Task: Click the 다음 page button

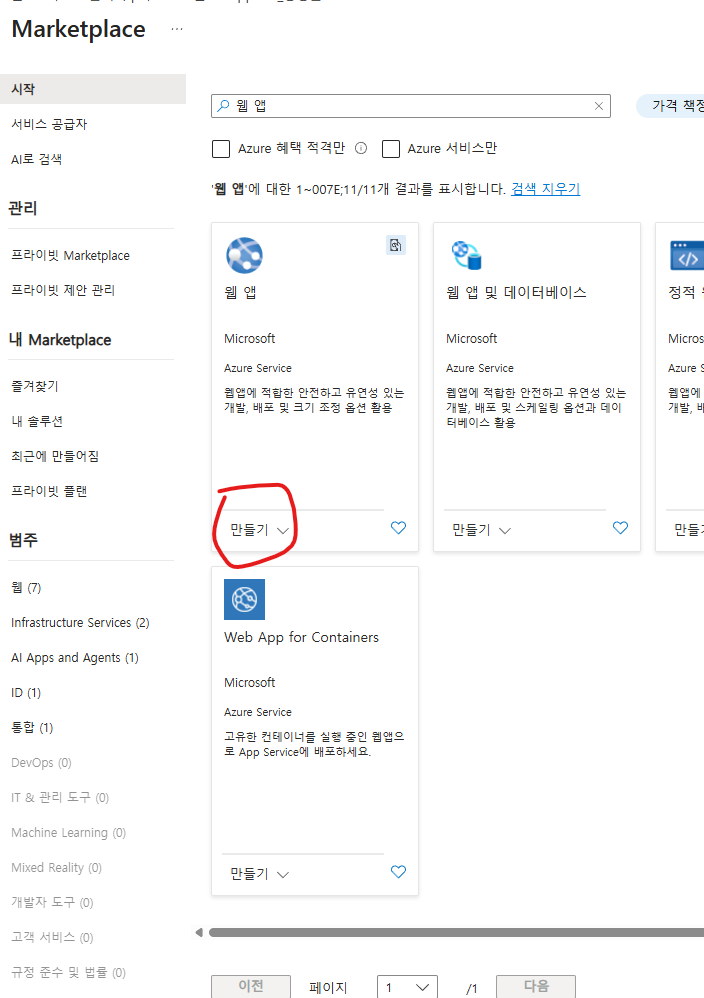Action: [x=536, y=986]
